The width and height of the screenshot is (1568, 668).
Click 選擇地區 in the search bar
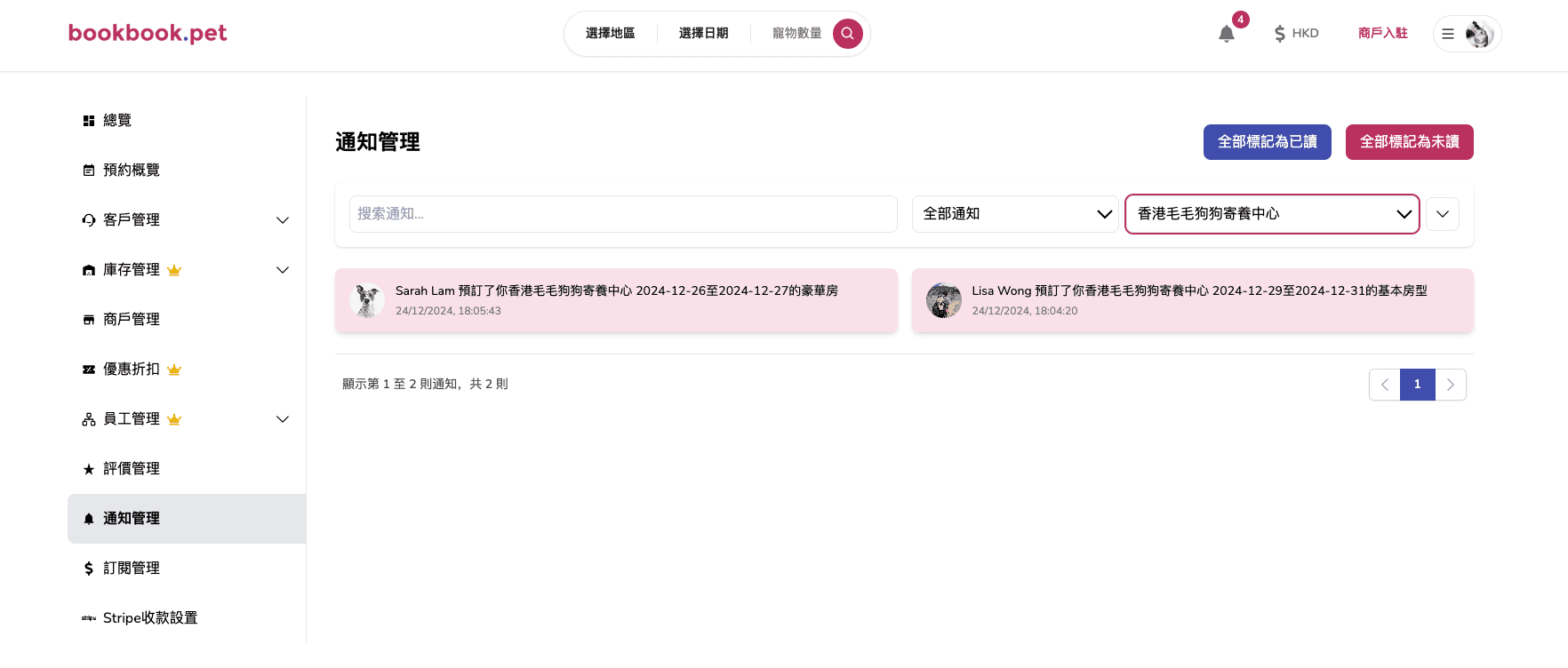tap(611, 34)
